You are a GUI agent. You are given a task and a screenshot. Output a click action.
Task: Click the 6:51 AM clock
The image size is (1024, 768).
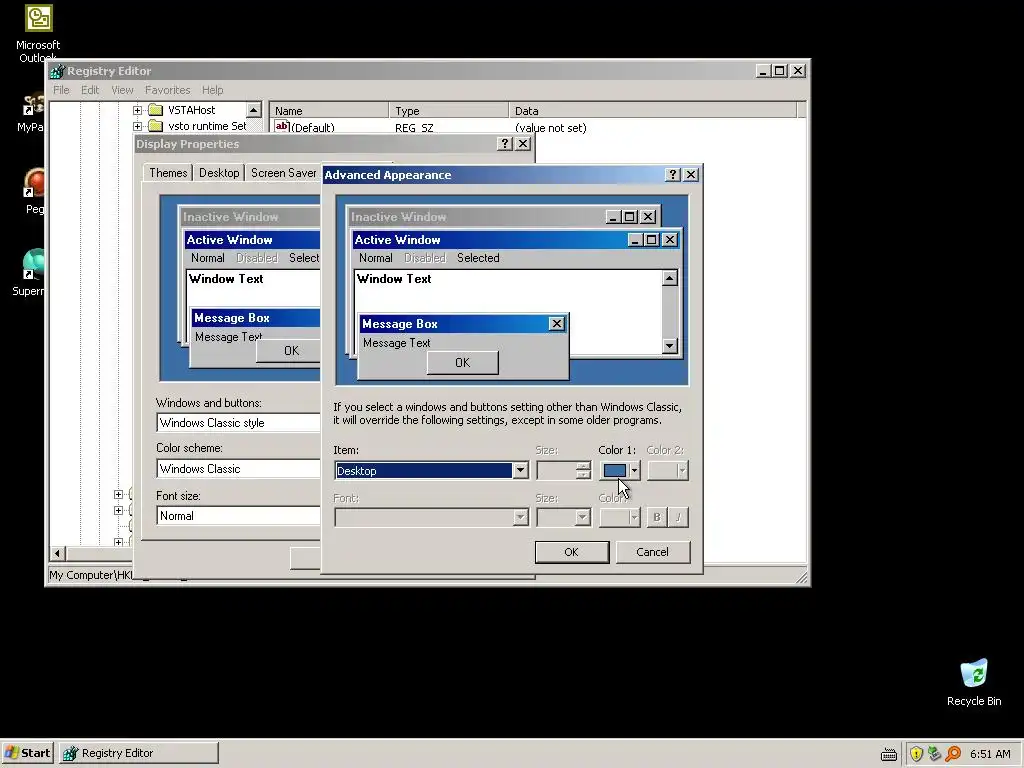990,754
